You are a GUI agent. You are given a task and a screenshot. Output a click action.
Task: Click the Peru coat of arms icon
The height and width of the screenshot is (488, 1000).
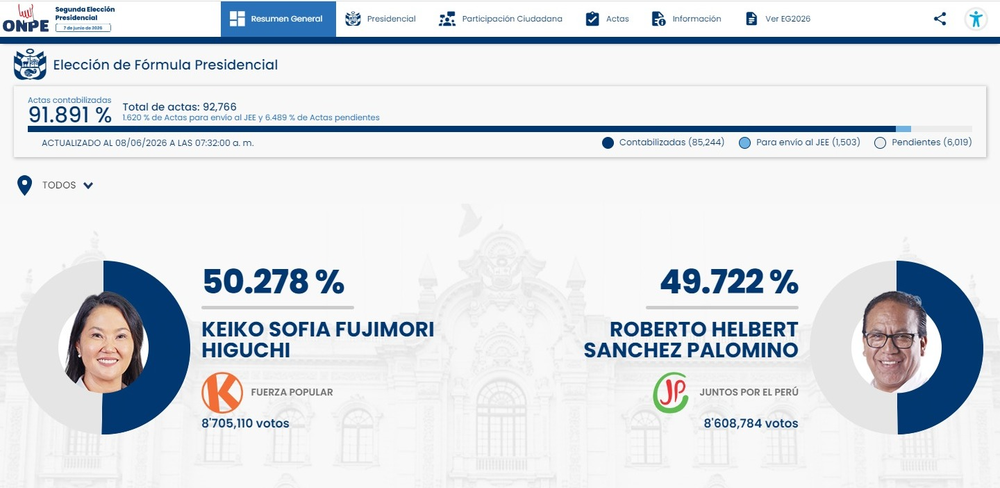coord(30,64)
